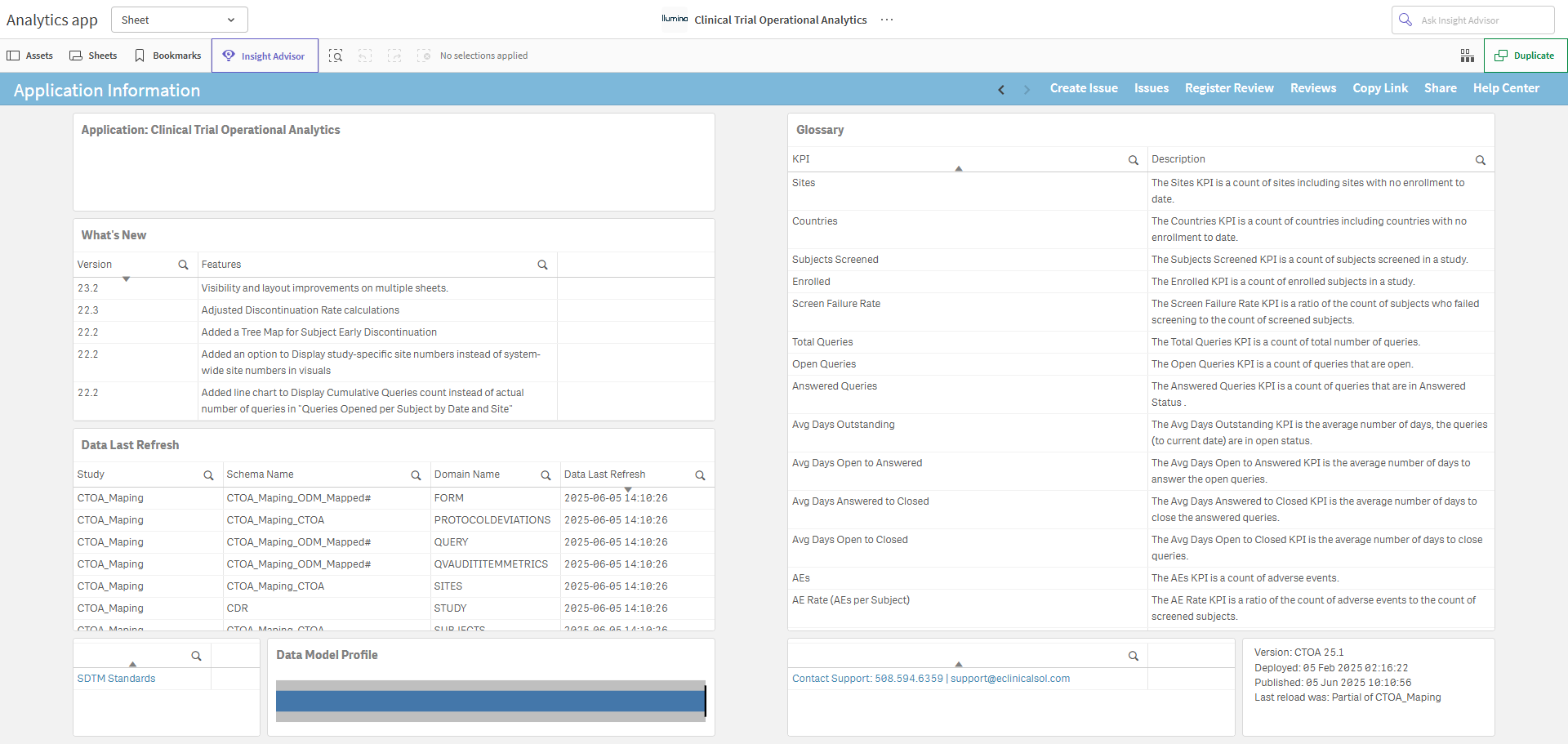Open the Sheet dropdown
Screen dimensions: 1568x744
pos(179,20)
